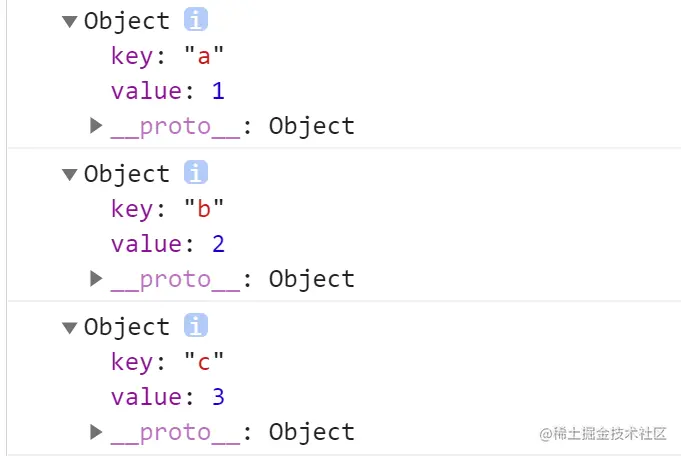Select the string value "a"
681x456 pixels.
204,56
